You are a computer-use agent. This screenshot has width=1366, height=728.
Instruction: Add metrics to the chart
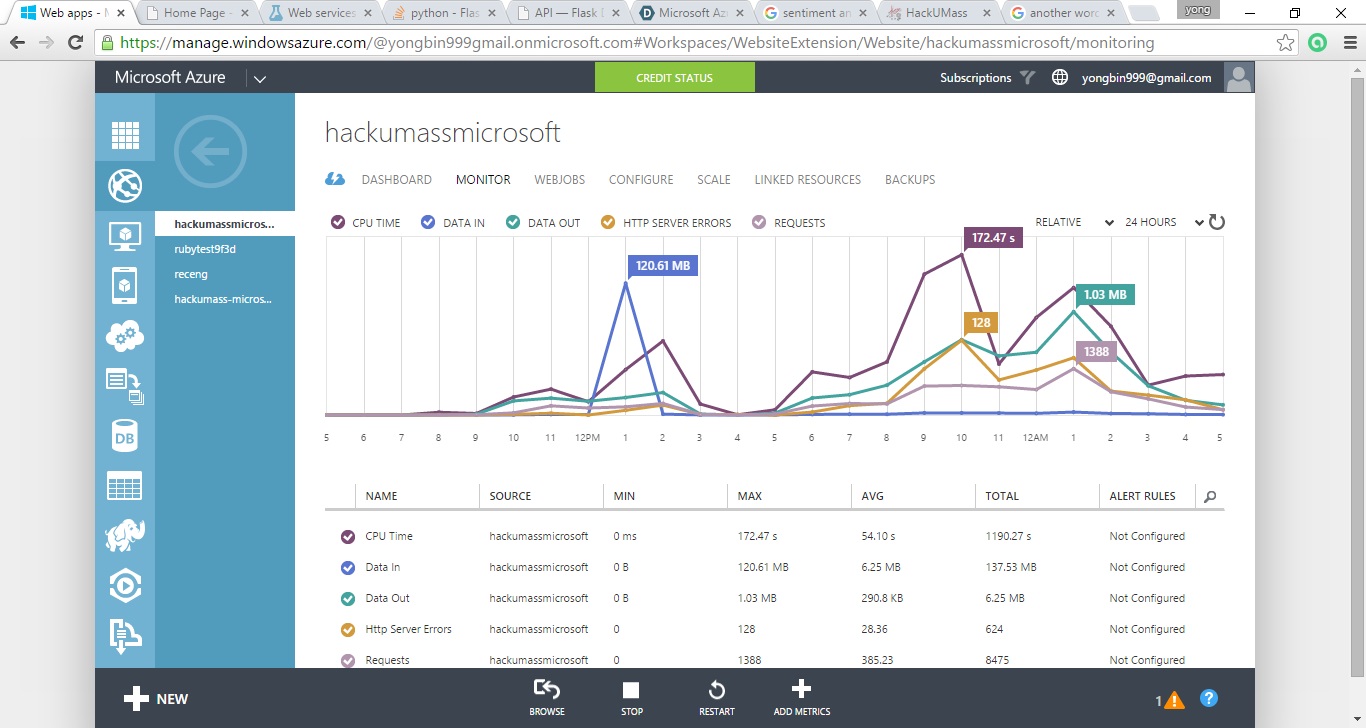coord(802,698)
